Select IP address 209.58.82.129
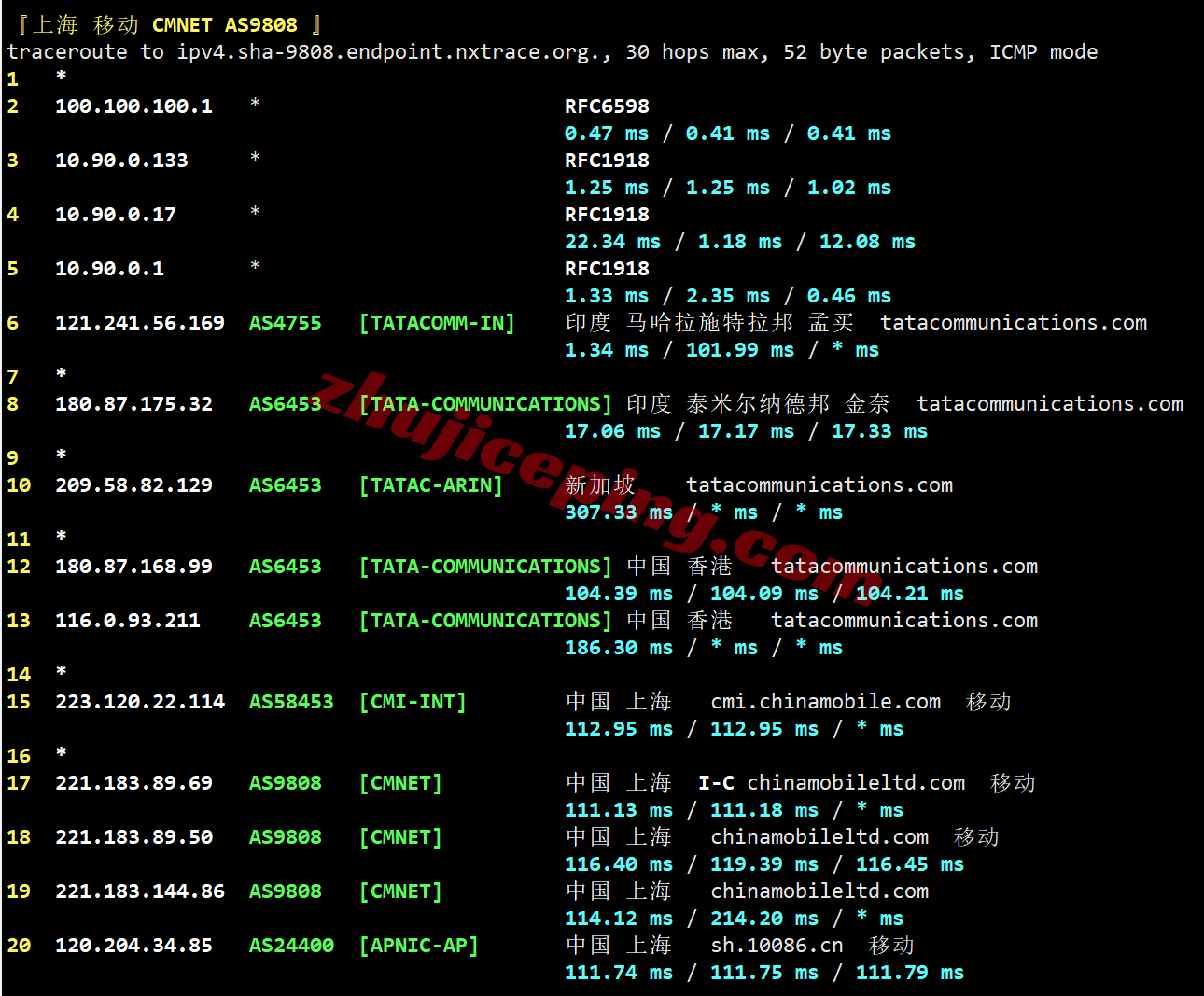 [x=133, y=485]
